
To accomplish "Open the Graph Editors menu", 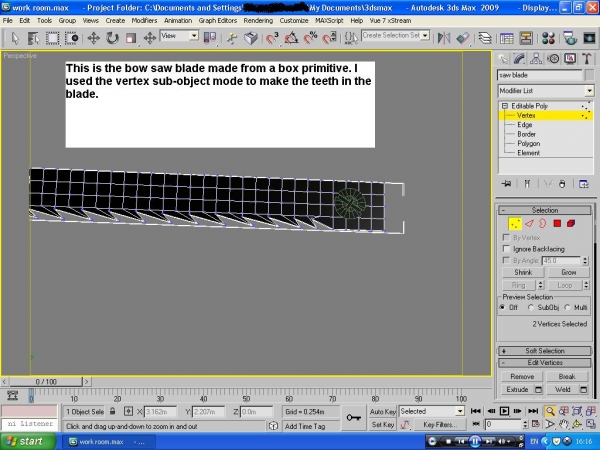I will [217, 20].
